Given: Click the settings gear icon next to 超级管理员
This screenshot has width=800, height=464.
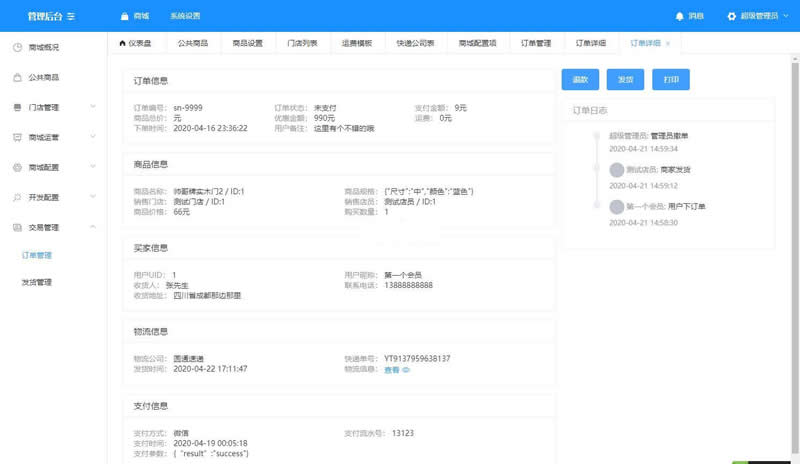Looking at the screenshot, I should [x=732, y=16].
